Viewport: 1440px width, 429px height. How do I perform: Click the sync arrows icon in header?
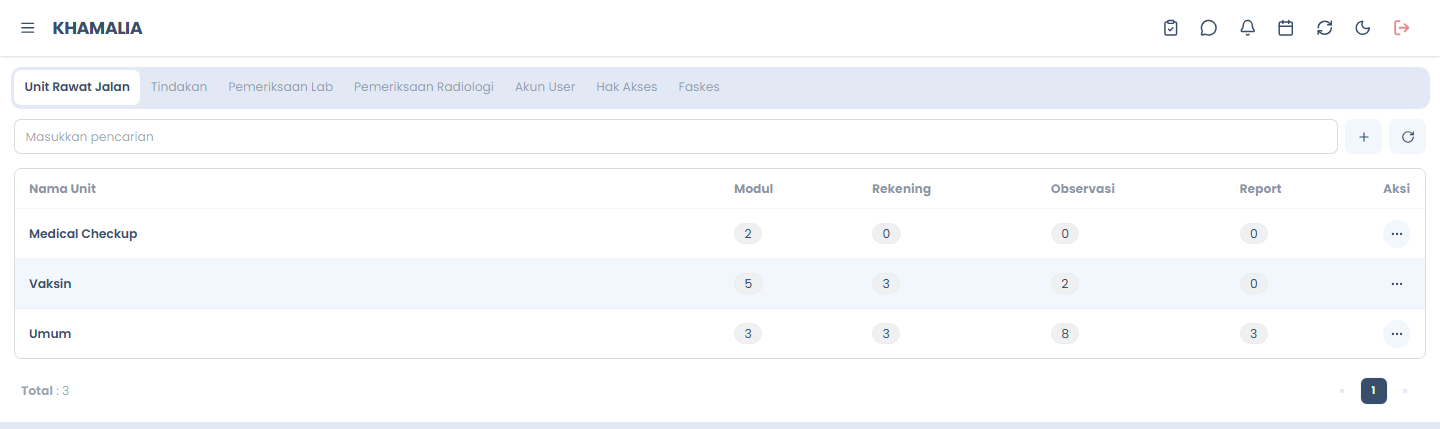(1325, 28)
